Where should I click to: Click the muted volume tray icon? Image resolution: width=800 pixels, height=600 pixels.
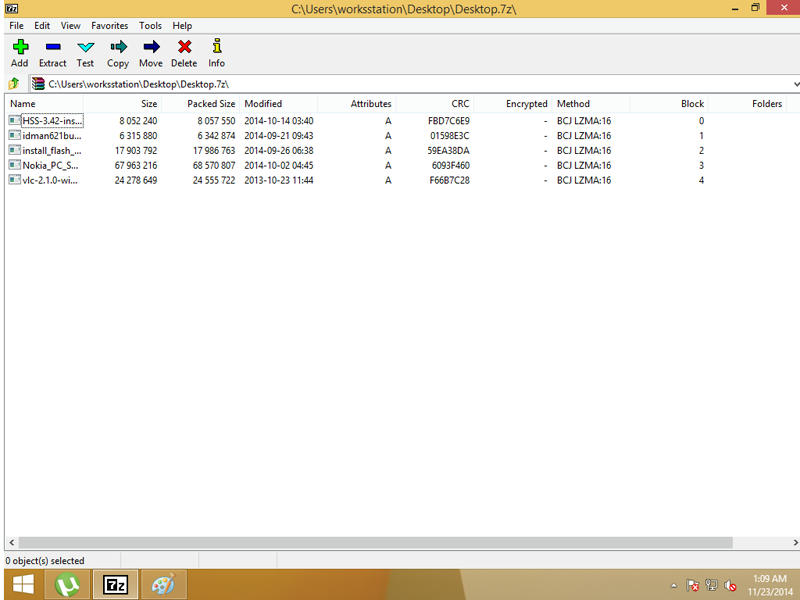(730, 585)
